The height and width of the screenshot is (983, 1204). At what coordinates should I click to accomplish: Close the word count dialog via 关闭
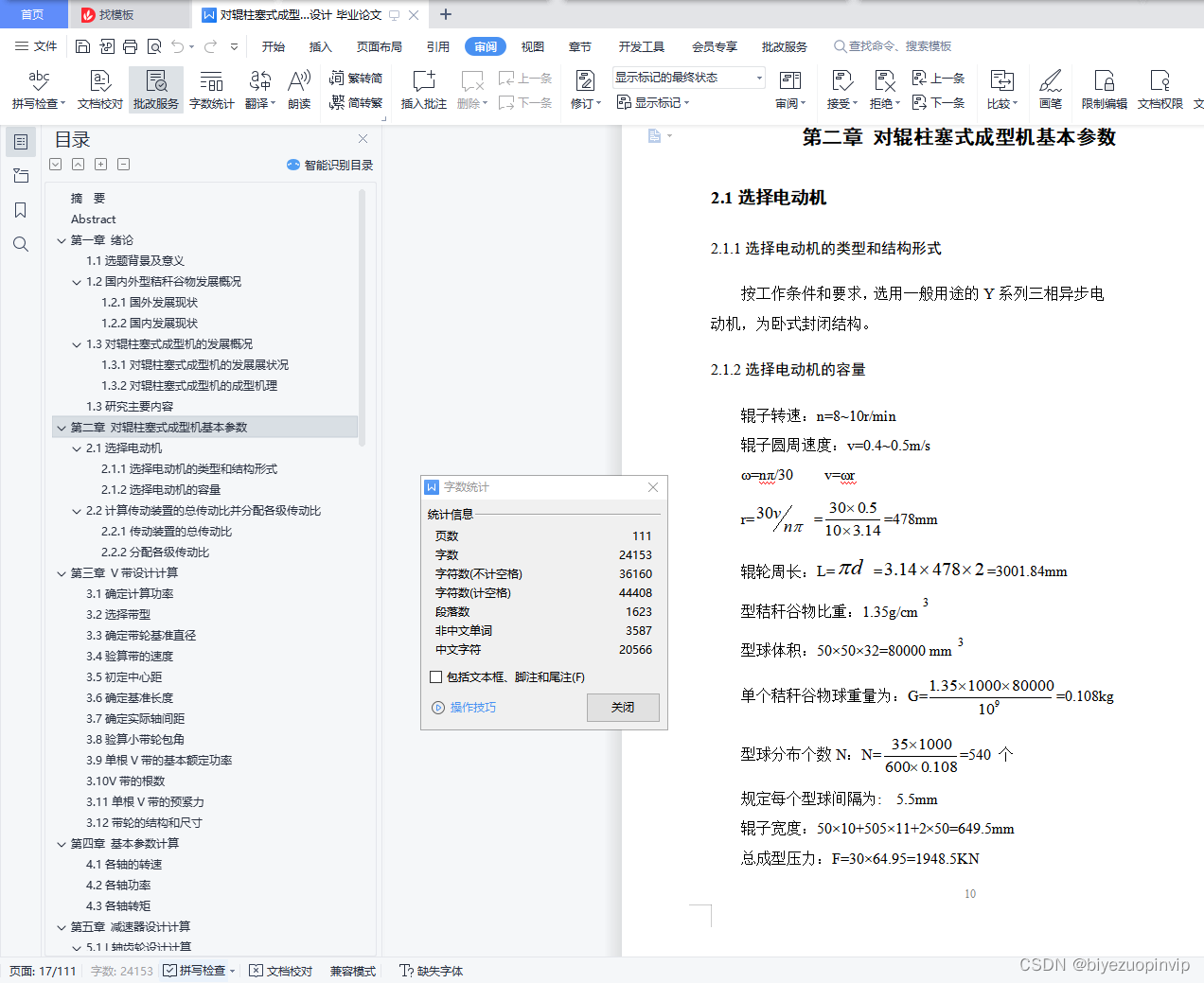623,708
